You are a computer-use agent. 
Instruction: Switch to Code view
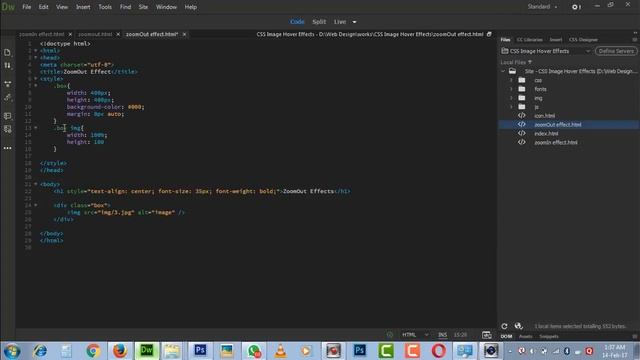[297, 22]
